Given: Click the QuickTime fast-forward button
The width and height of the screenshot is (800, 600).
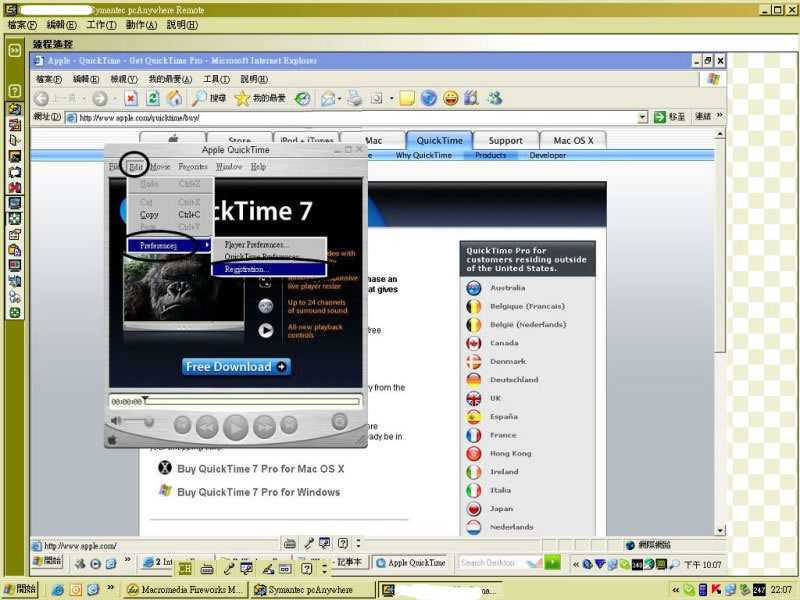Looking at the screenshot, I should [x=262, y=426].
